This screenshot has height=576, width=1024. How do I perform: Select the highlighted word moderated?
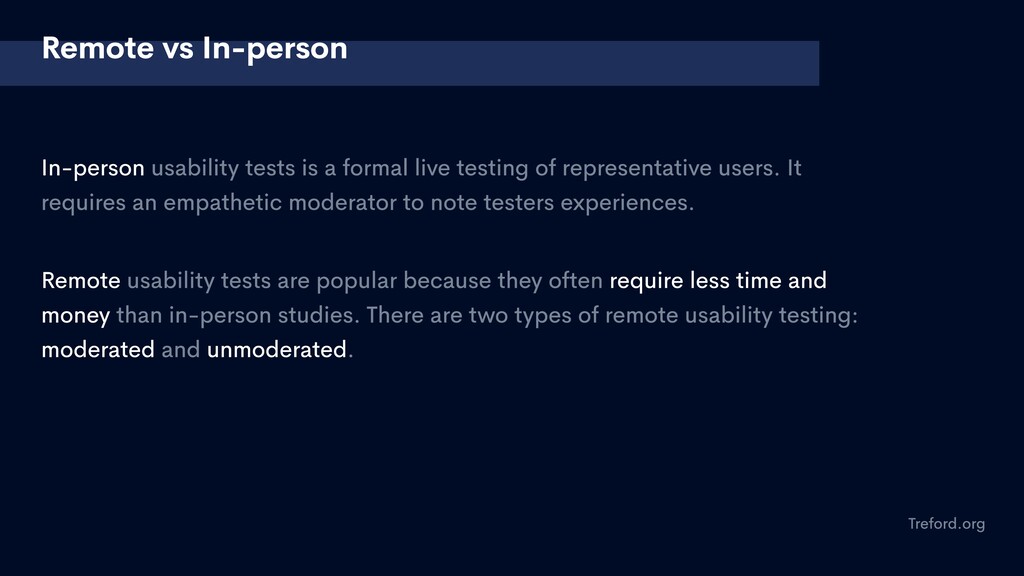98,349
